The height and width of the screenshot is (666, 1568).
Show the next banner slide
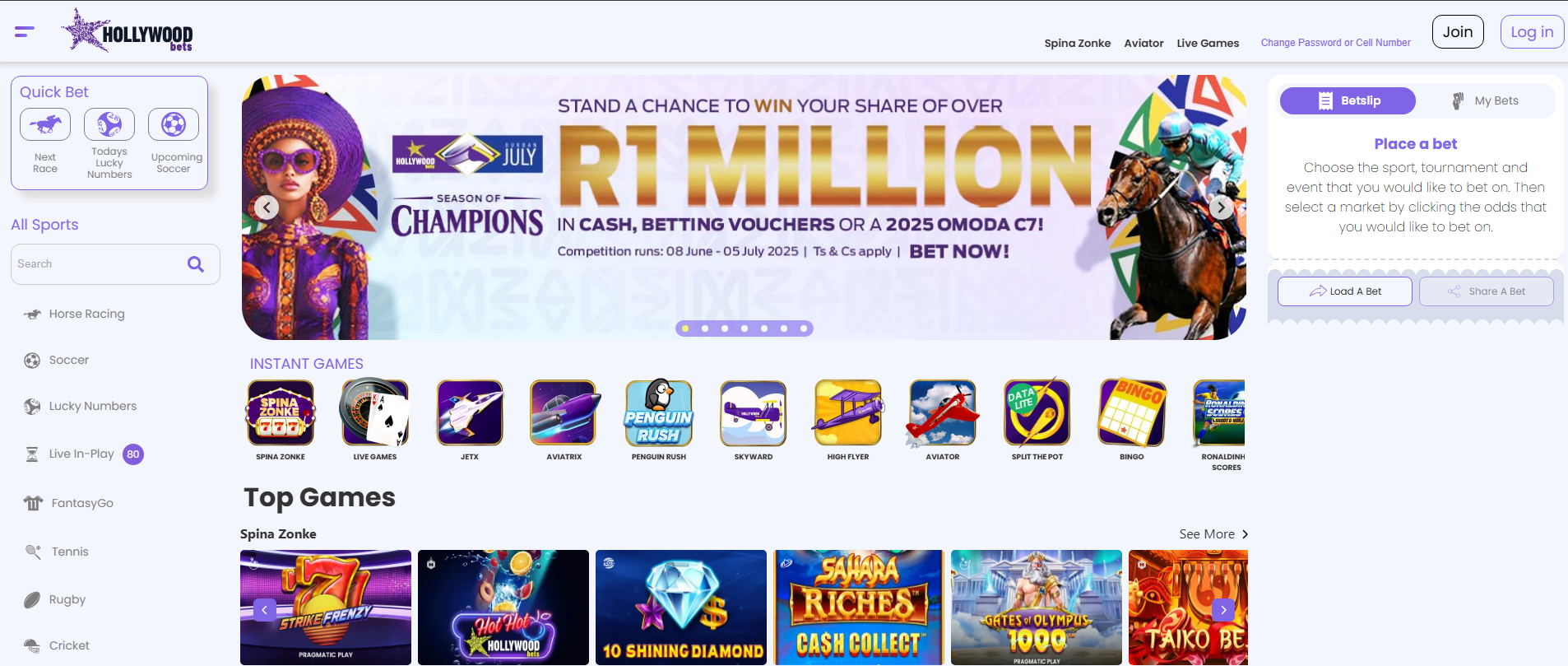1222,207
